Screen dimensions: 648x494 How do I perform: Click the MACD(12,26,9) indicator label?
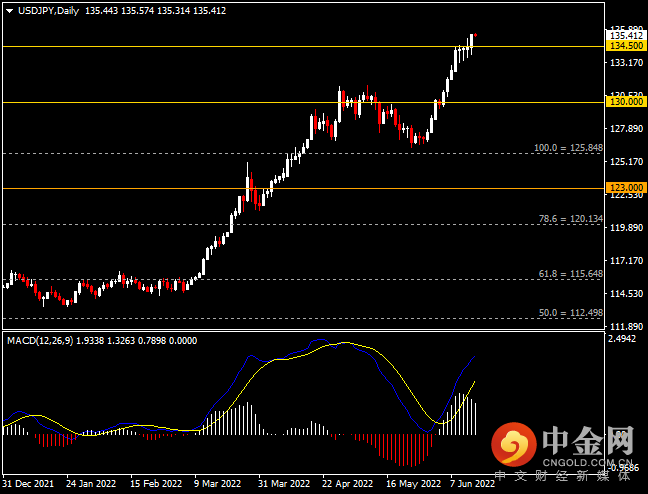click(x=40, y=341)
